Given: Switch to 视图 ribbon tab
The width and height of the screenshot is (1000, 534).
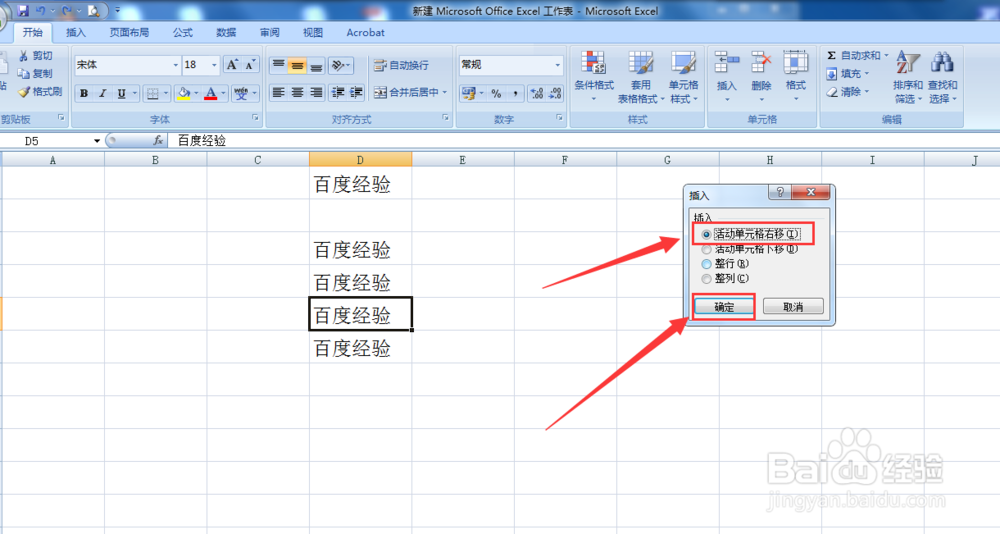Looking at the screenshot, I should tap(312, 33).
